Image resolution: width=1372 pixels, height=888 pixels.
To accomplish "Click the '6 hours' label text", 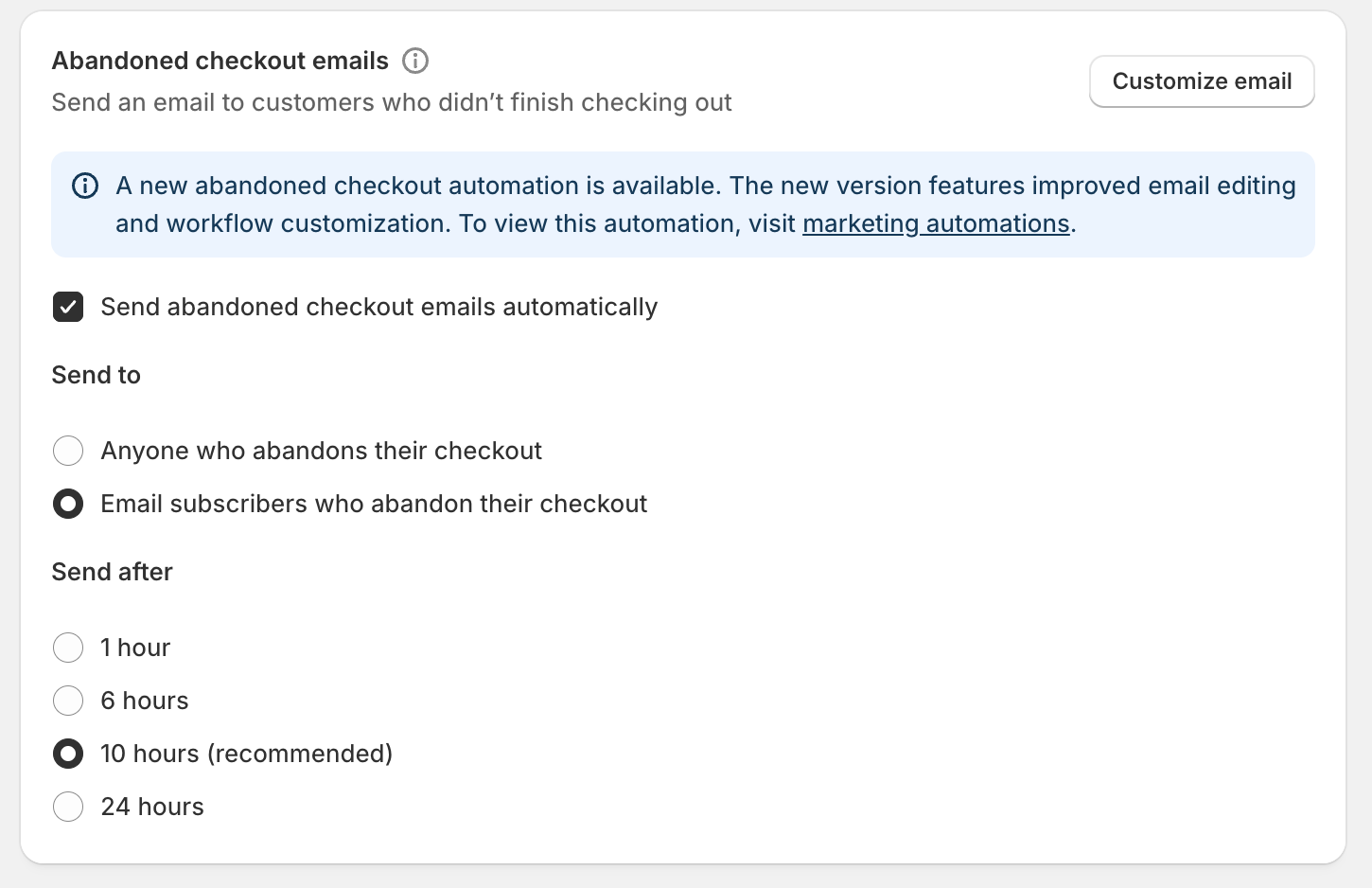I will point(145,701).
